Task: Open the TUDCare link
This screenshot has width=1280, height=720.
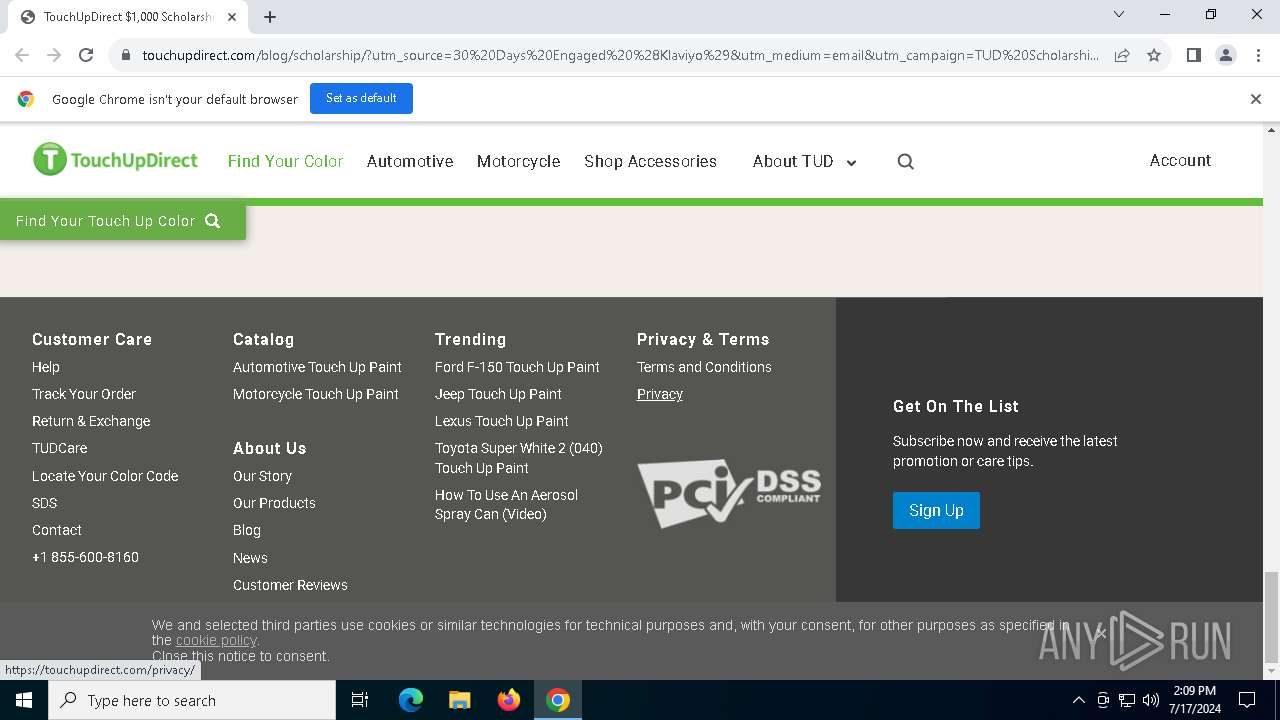Action: pyautogui.click(x=59, y=448)
